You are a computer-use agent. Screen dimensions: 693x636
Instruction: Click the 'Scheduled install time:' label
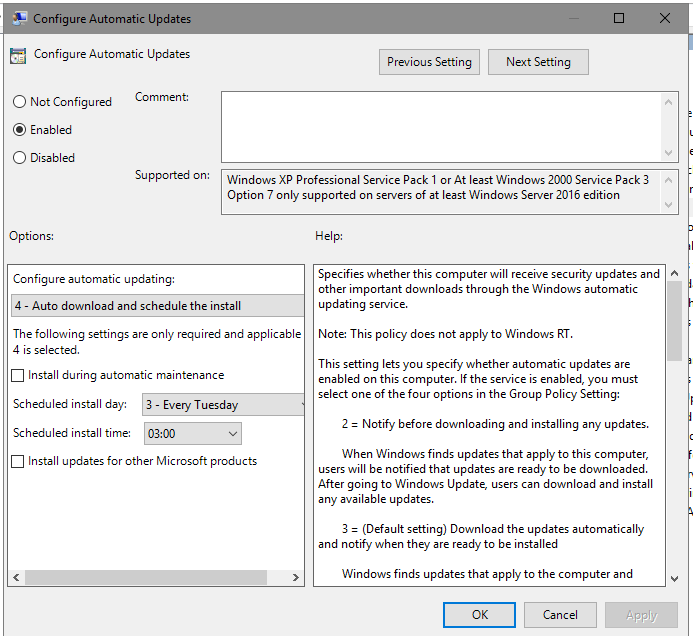click(x=72, y=433)
